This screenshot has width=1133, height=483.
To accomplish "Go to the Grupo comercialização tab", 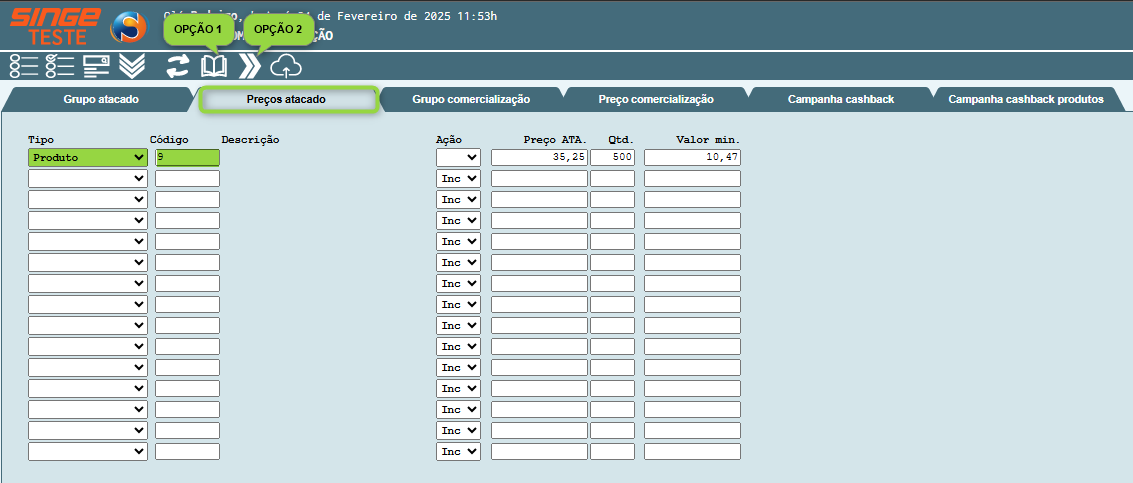I will (x=471, y=100).
